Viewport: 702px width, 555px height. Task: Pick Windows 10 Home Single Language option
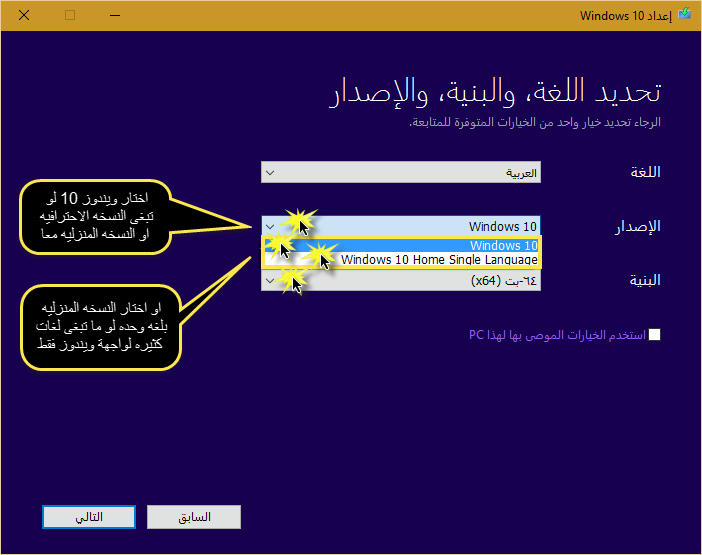tap(401, 260)
